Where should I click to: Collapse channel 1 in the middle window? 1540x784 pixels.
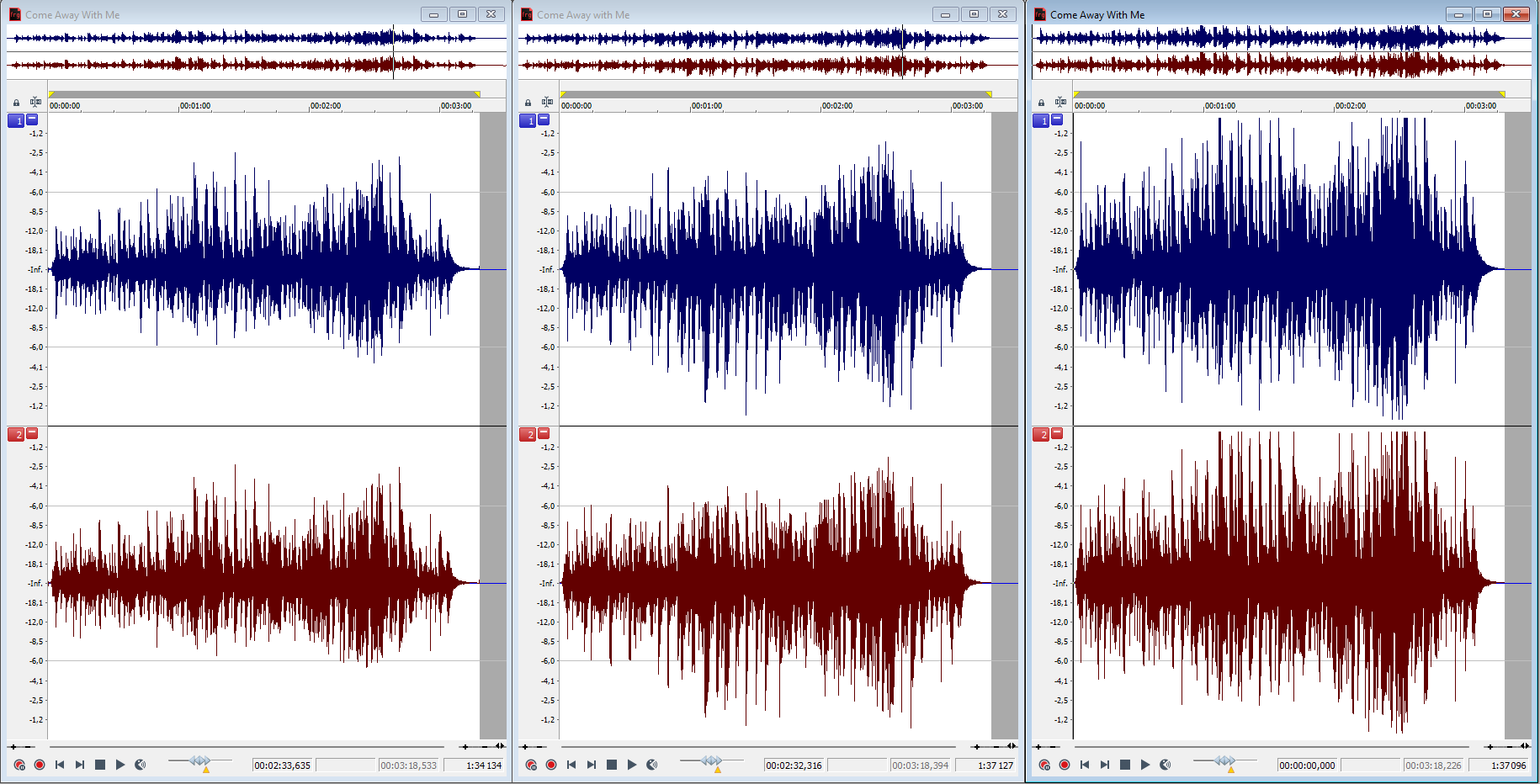click(544, 120)
